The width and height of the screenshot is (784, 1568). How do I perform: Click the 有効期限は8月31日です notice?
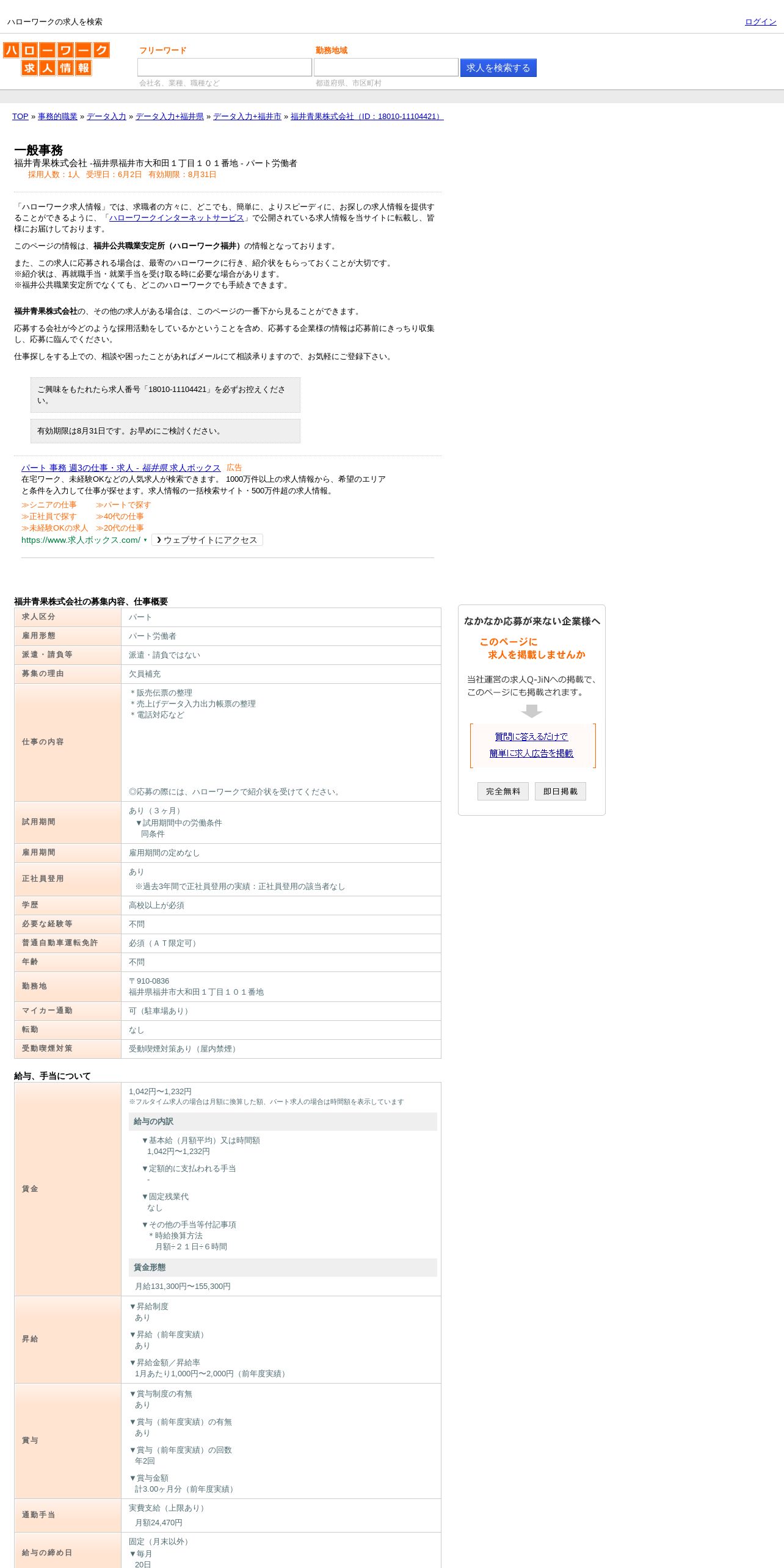tap(165, 431)
